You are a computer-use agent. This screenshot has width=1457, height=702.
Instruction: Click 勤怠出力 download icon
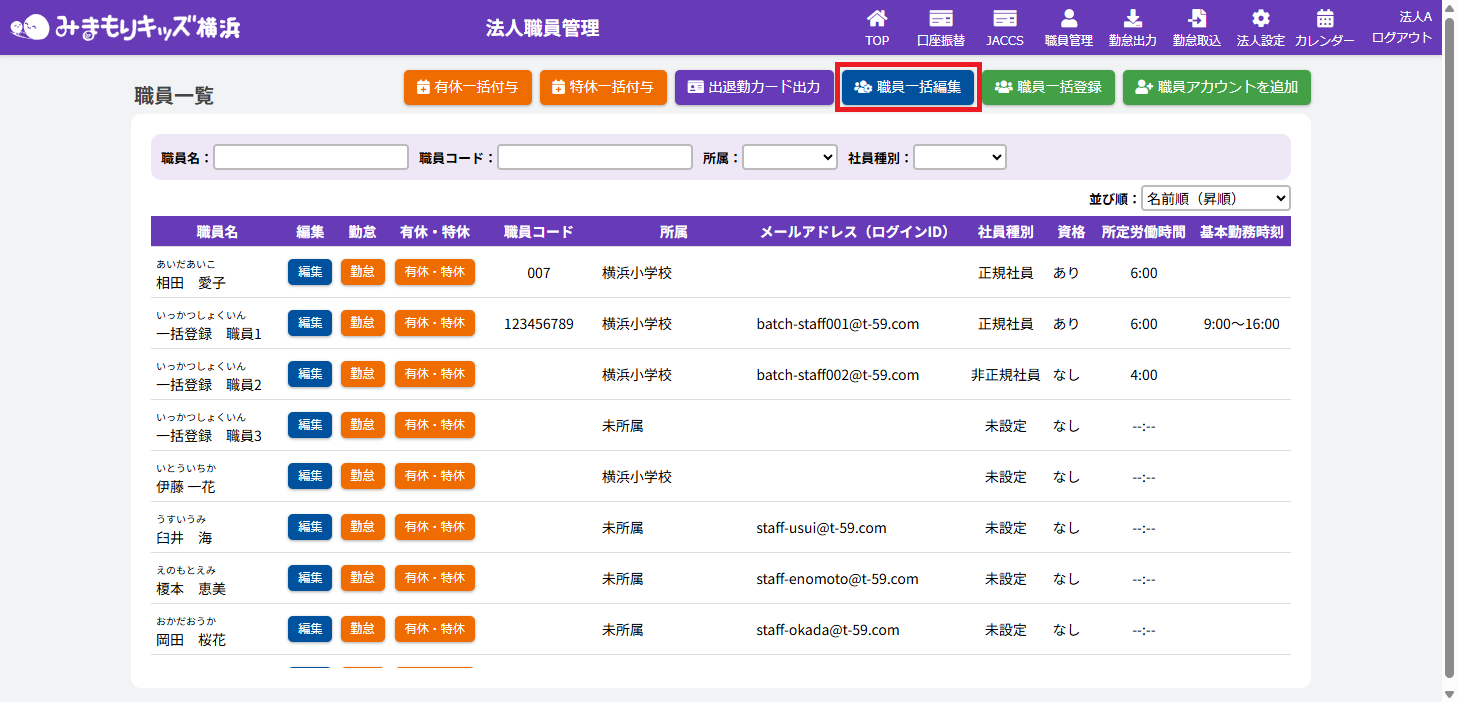coord(1132,19)
